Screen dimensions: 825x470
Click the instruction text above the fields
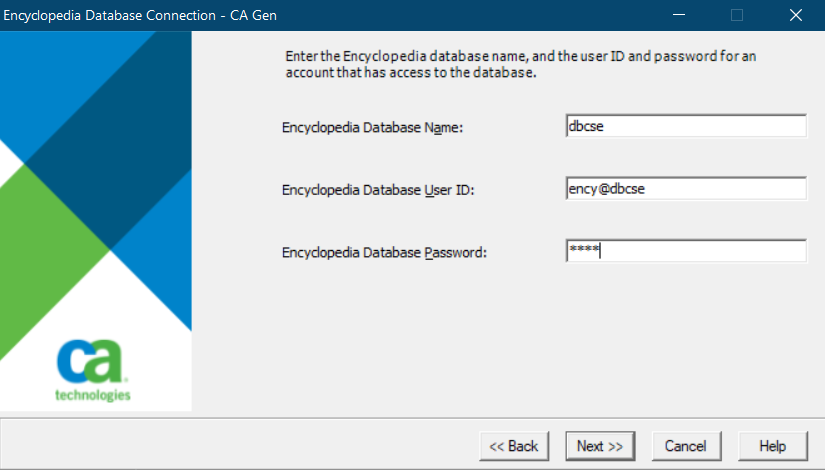[520, 65]
